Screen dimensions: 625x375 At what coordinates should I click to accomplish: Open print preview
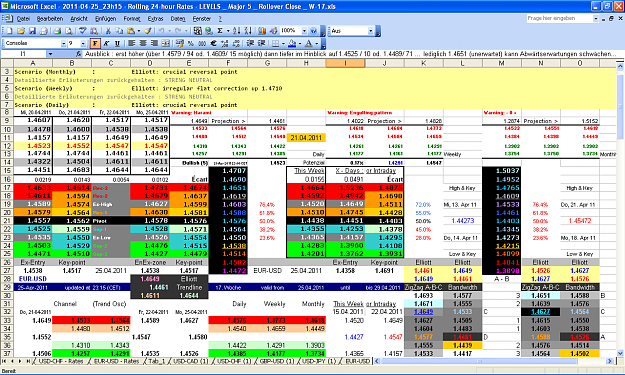69,31
